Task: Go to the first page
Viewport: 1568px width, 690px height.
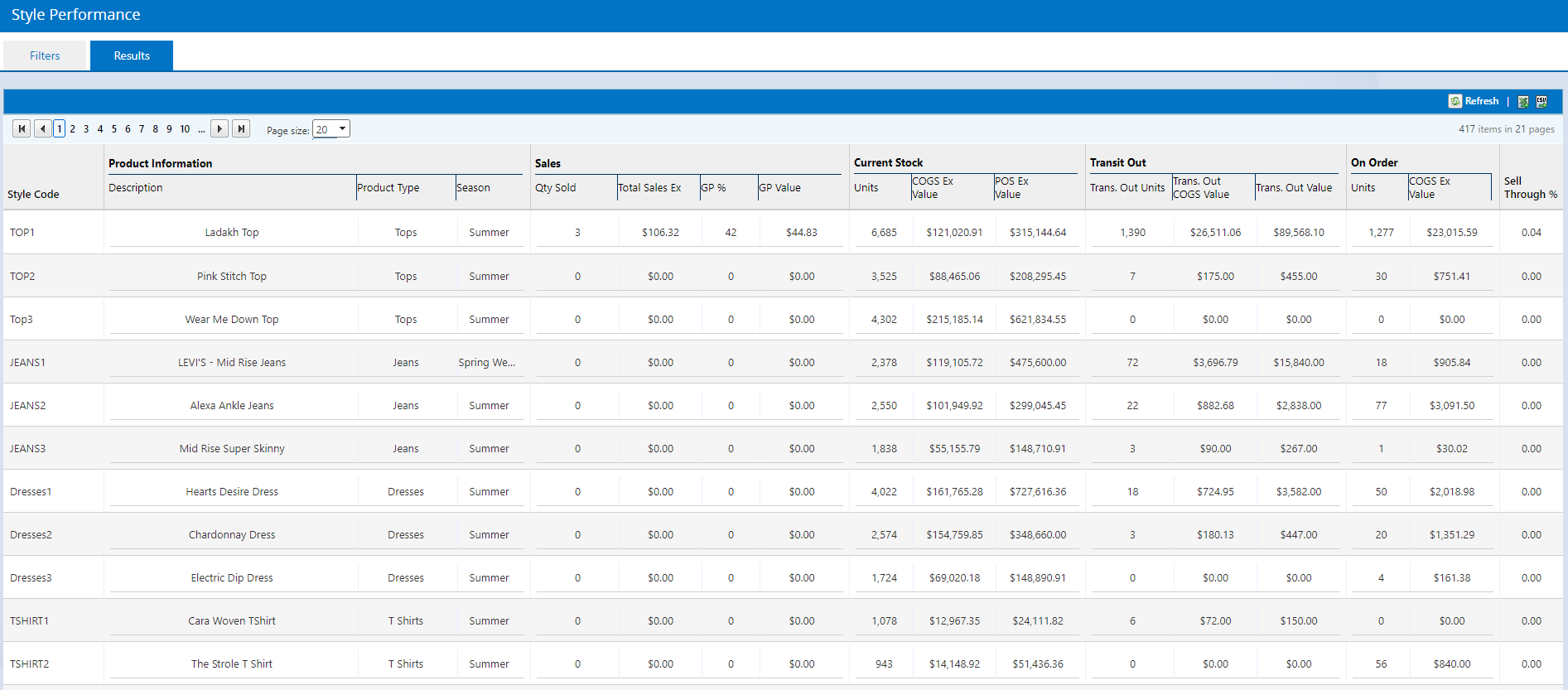Action: 22,128
